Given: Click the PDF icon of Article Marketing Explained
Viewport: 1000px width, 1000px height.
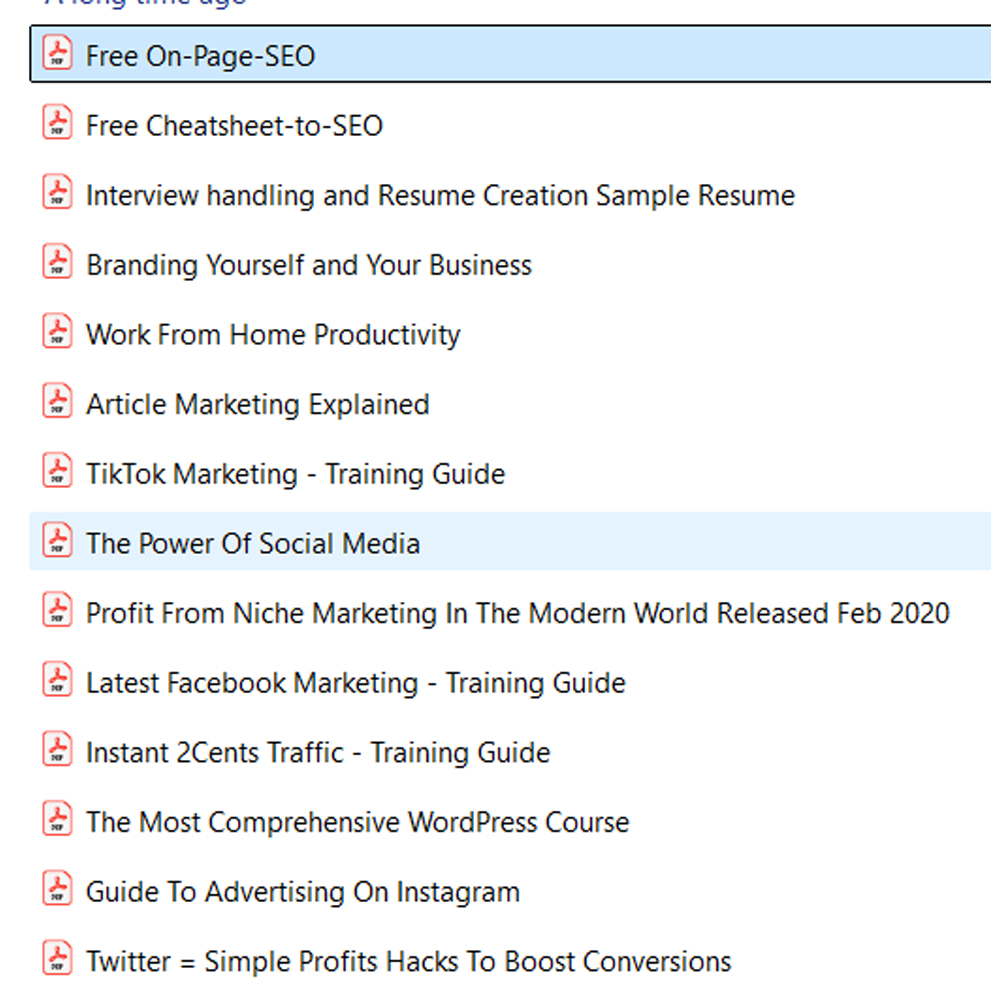Looking at the screenshot, I should pyautogui.click(x=58, y=403).
